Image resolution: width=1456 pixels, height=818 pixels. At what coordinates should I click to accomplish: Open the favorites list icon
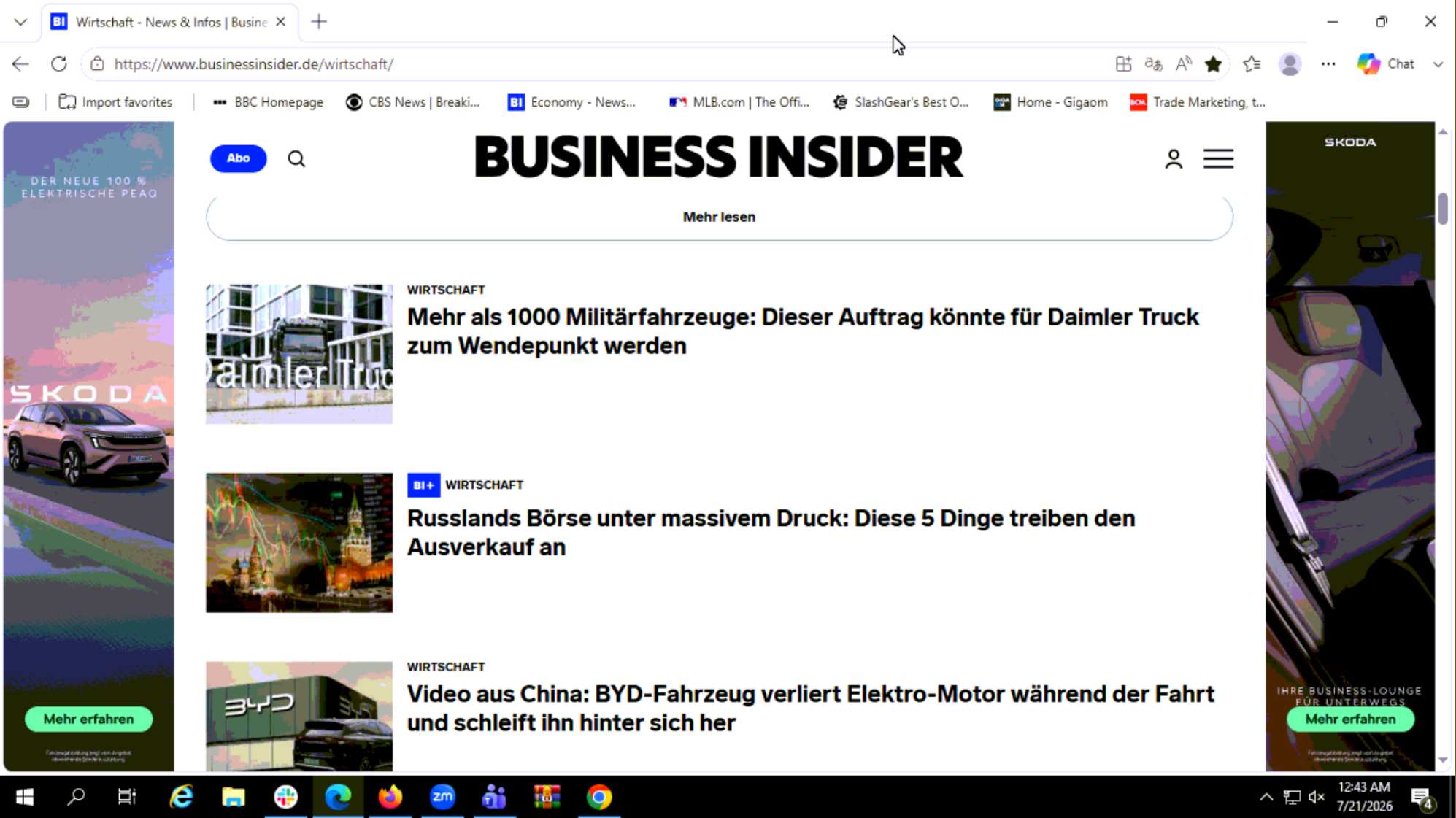(1252, 64)
